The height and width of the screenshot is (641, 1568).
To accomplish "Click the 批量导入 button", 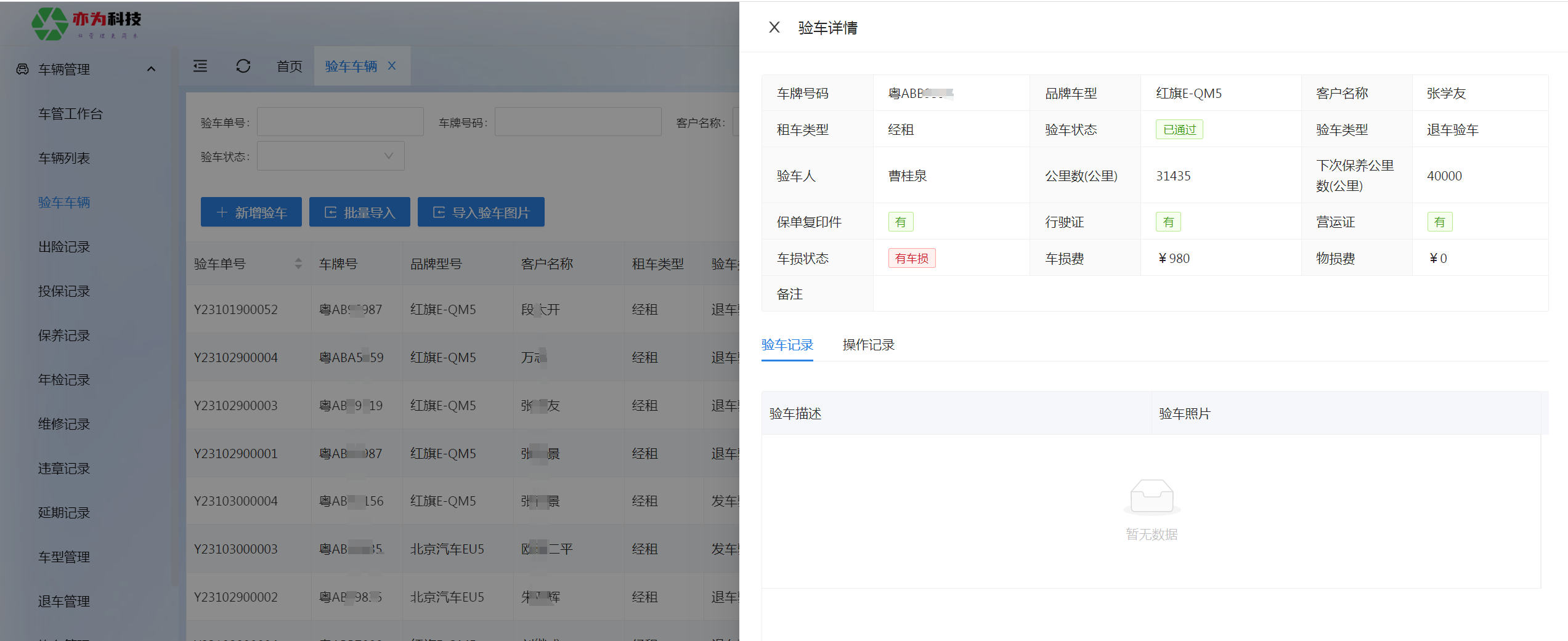I will 360,212.
